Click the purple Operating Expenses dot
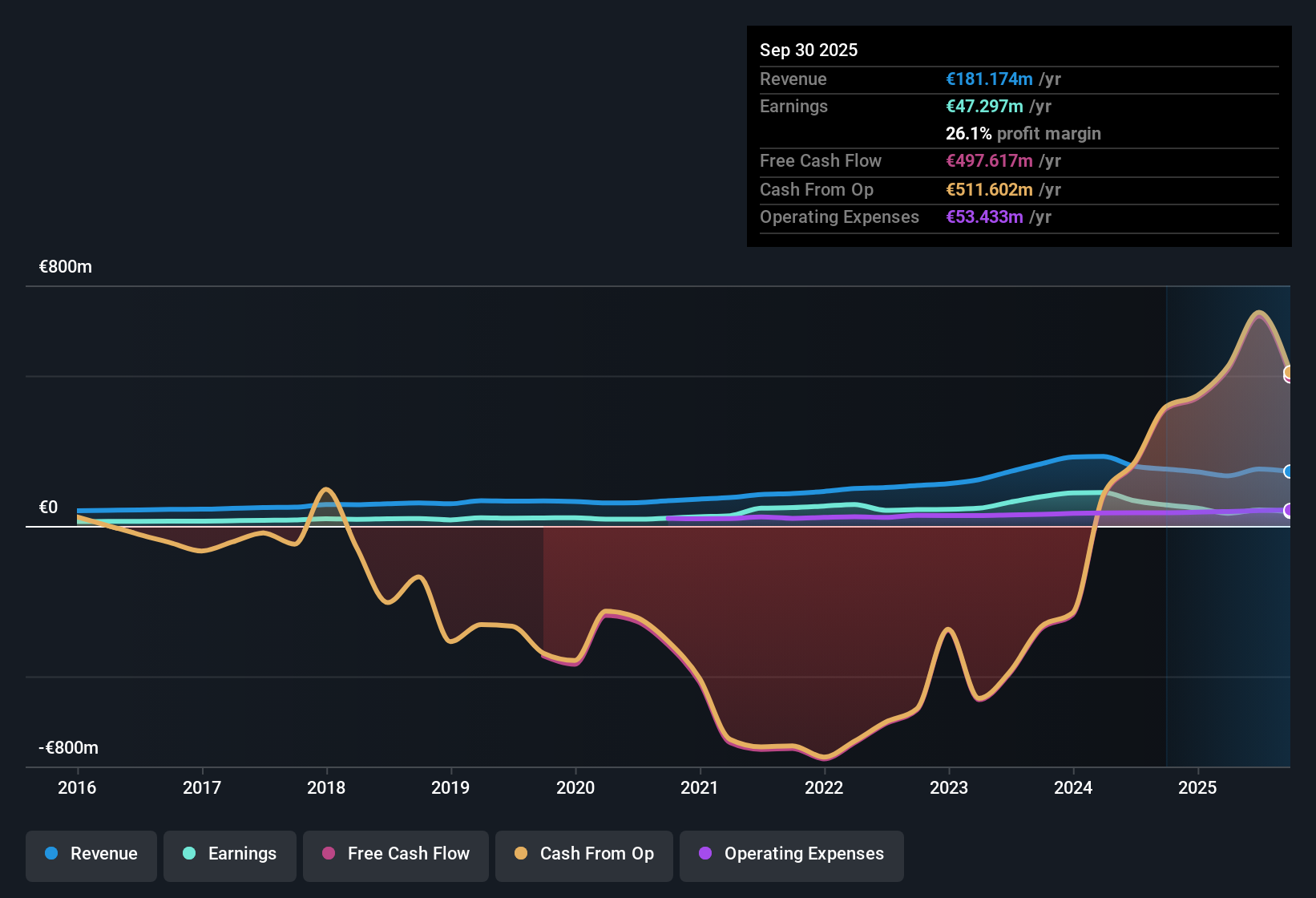1316x898 pixels. click(x=705, y=854)
